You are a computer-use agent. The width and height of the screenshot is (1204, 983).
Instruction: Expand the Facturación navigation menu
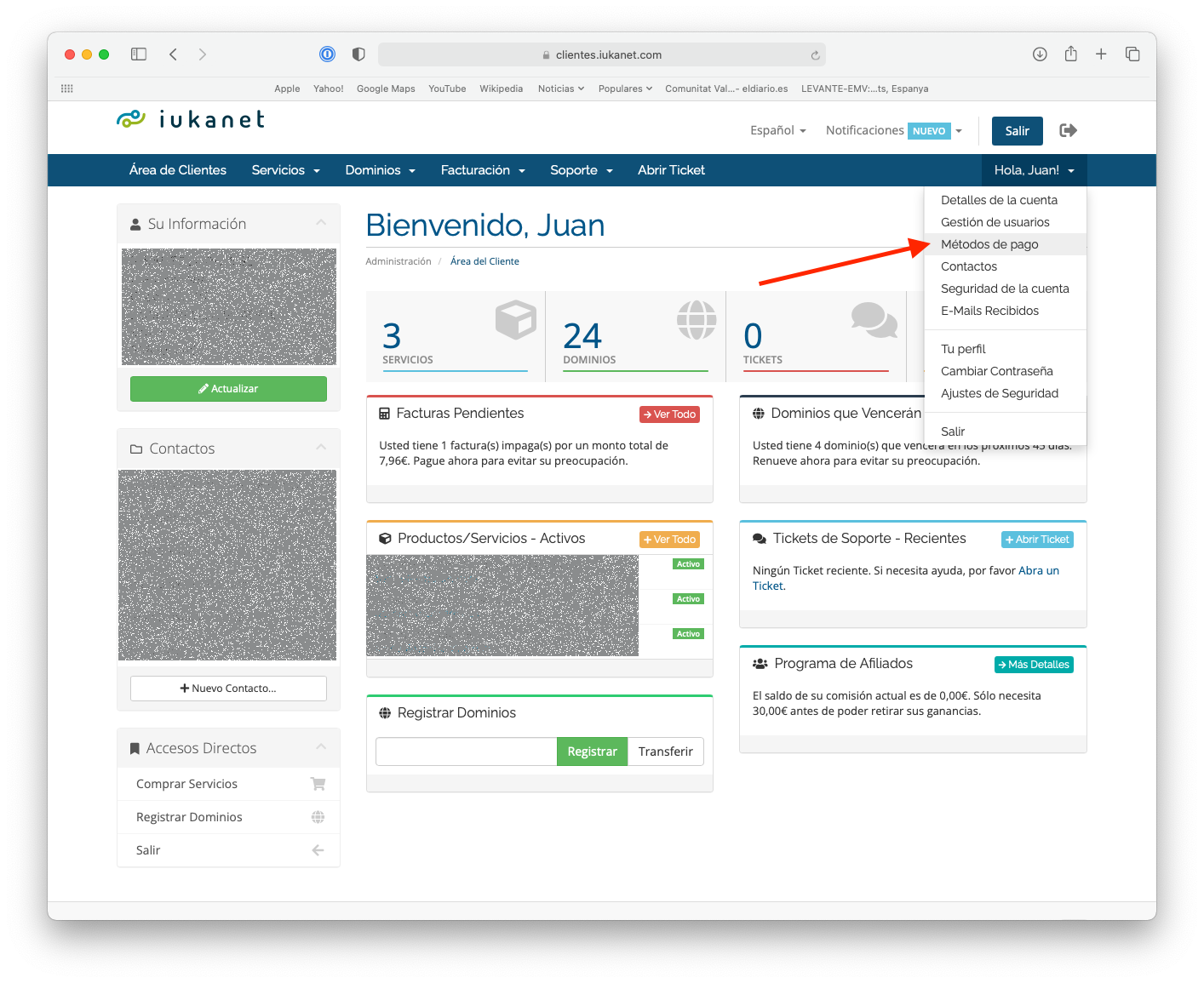[x=483, y=170]
